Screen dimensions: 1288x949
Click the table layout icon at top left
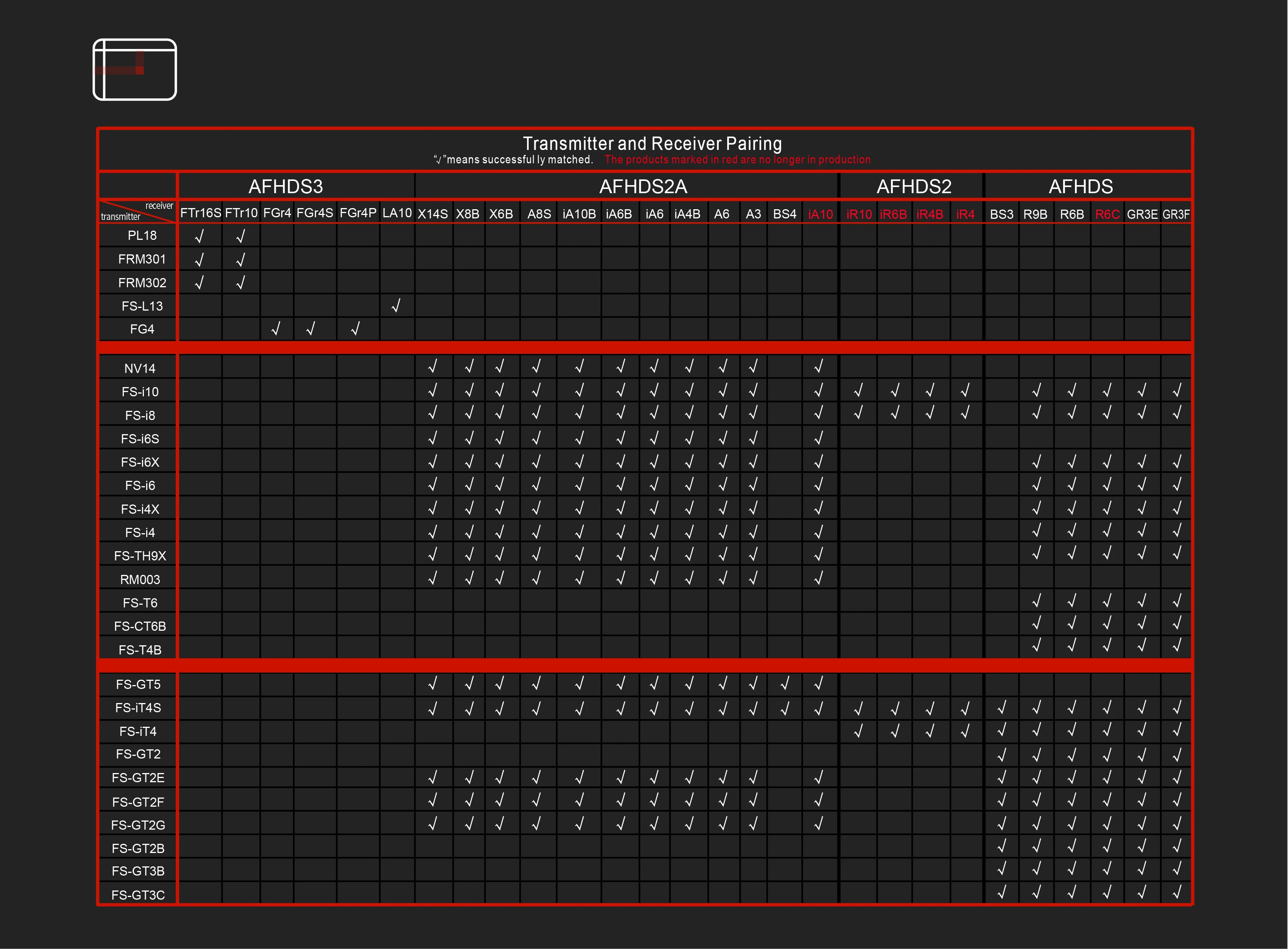(x=134, y=70)
